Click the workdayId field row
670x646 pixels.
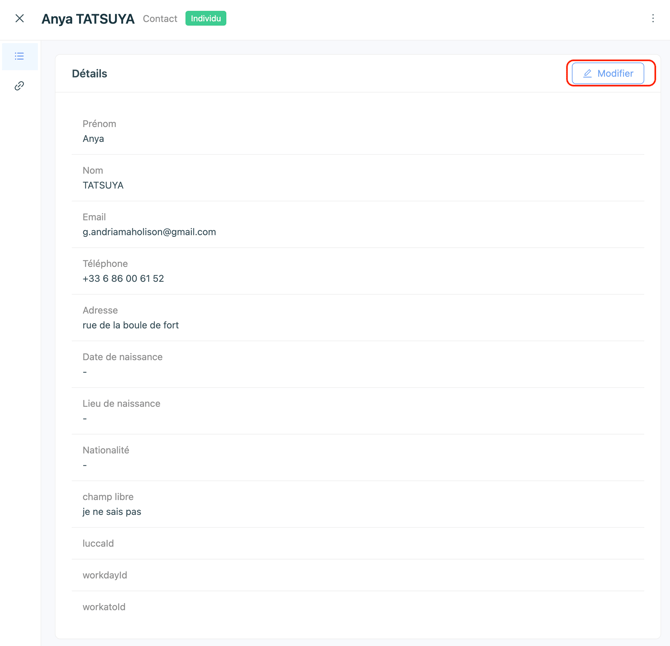pyautogui.click(x=358, y=575)
